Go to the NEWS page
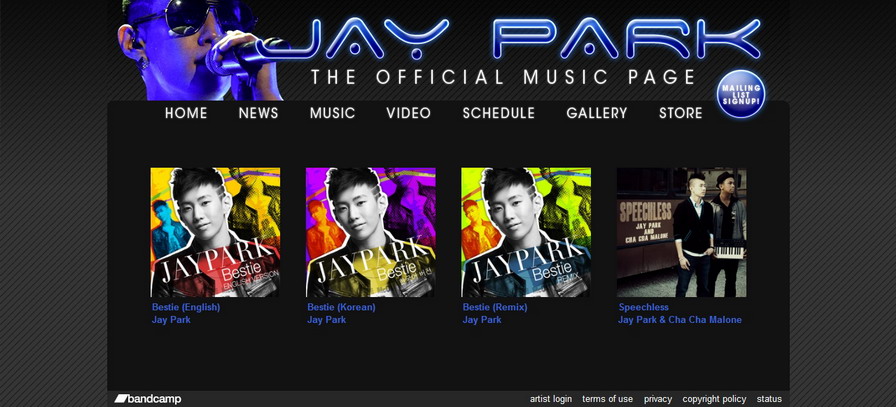The height and width of the screenshot is (407, 896). [258, 113]
